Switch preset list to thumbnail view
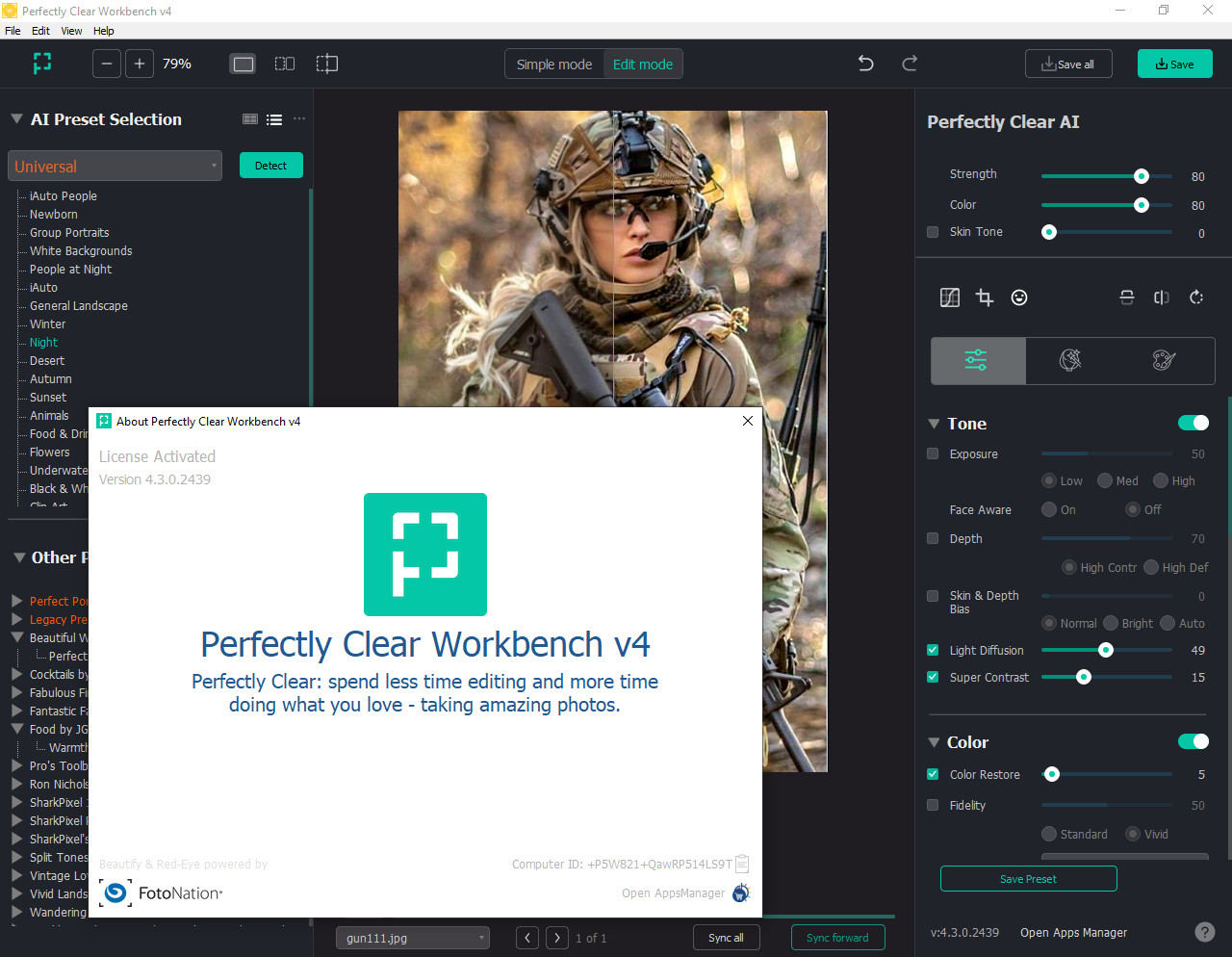 250,119
